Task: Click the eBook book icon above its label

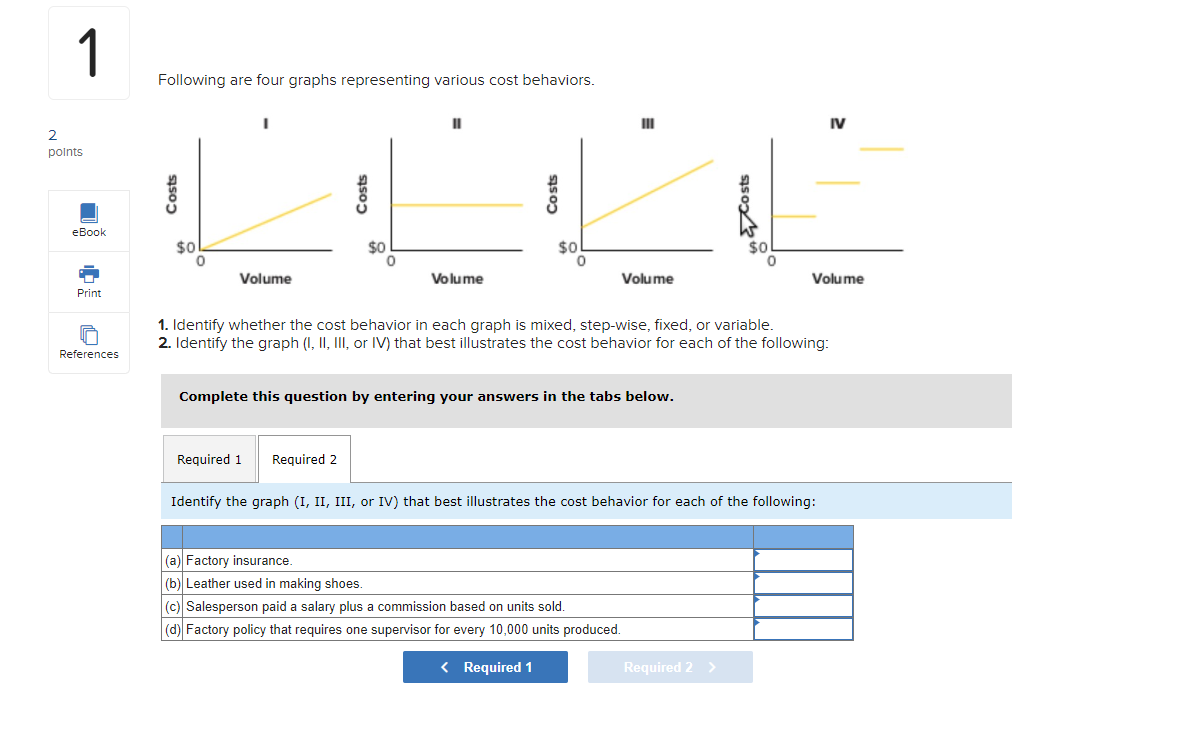Action: (x=88, y=212)
